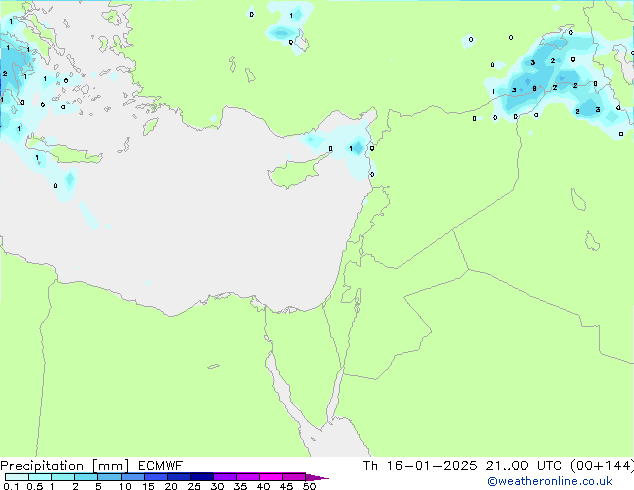Screen dimensions: 634x490
Task: Click the 40–45 mm magenta legend box
Action: click(271, 477)
